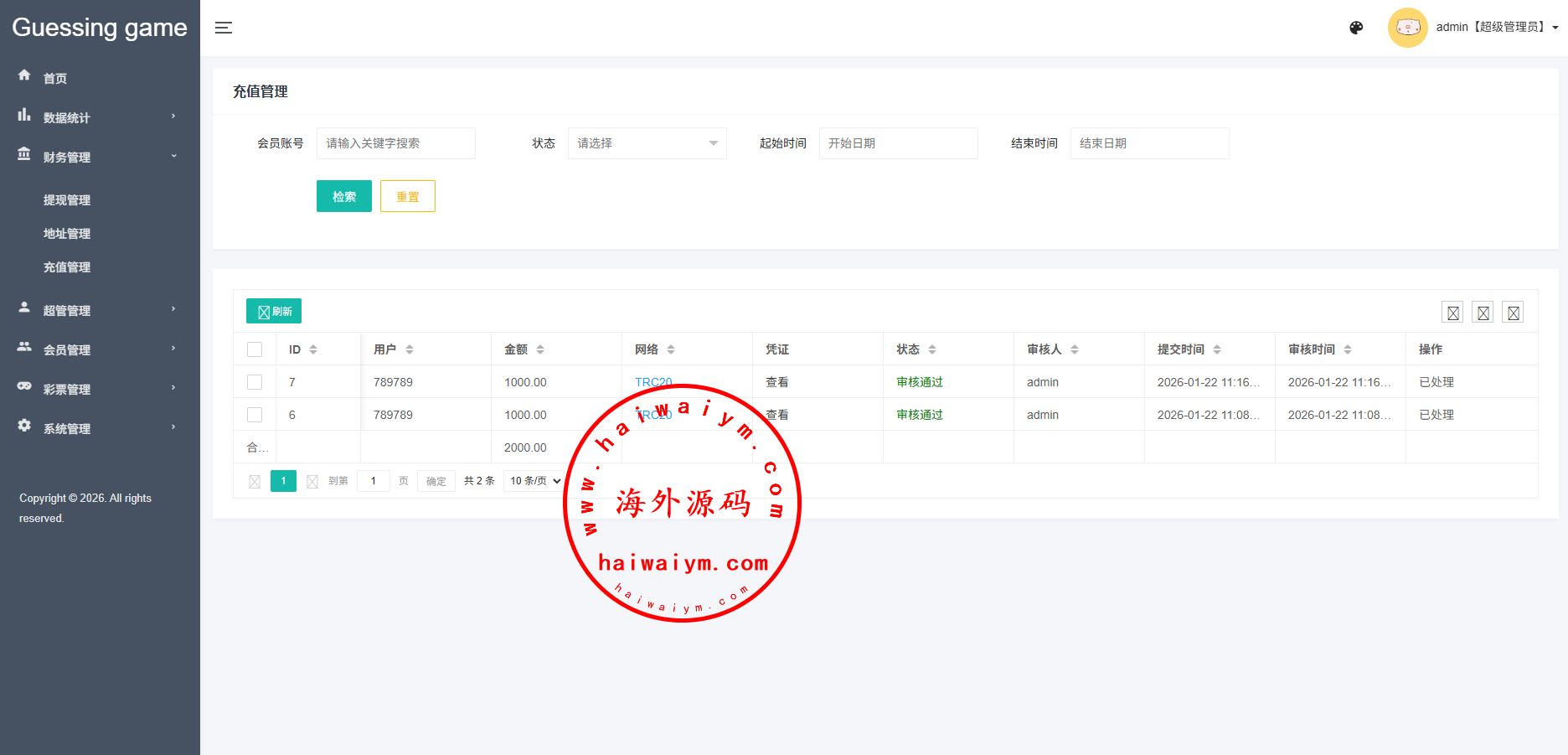
Task: Open 提现管理 in the sidebar
Action: (x=67, y=200)
